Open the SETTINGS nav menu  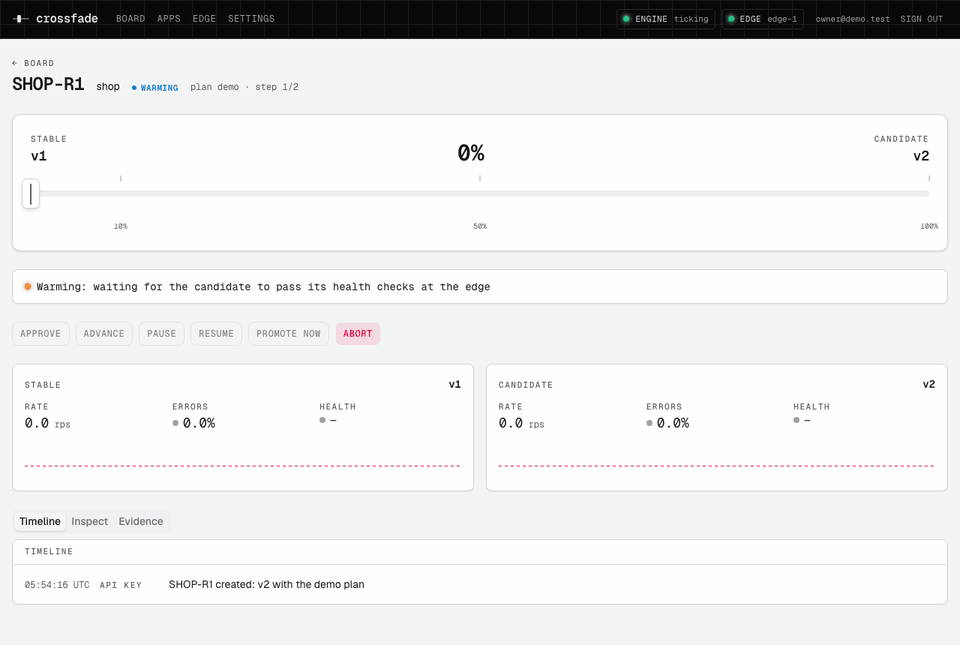point(251,19)
